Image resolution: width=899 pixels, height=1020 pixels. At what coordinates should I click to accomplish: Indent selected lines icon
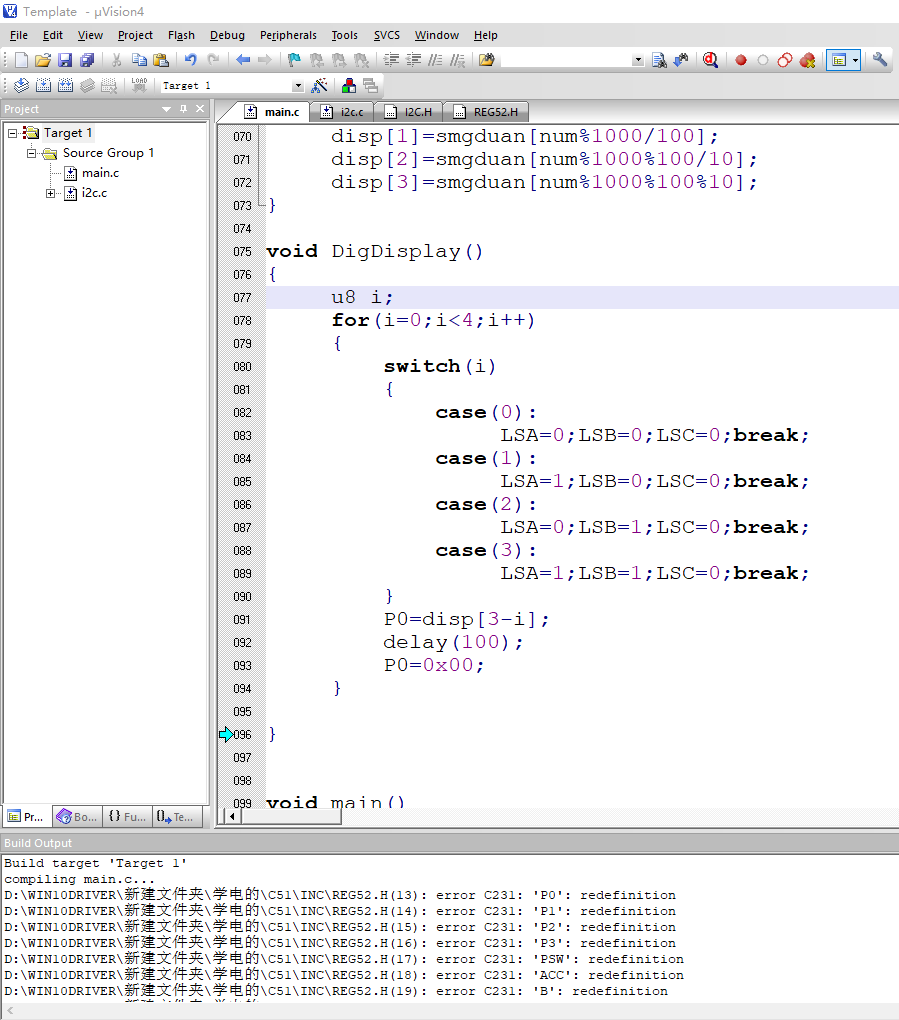392,60
